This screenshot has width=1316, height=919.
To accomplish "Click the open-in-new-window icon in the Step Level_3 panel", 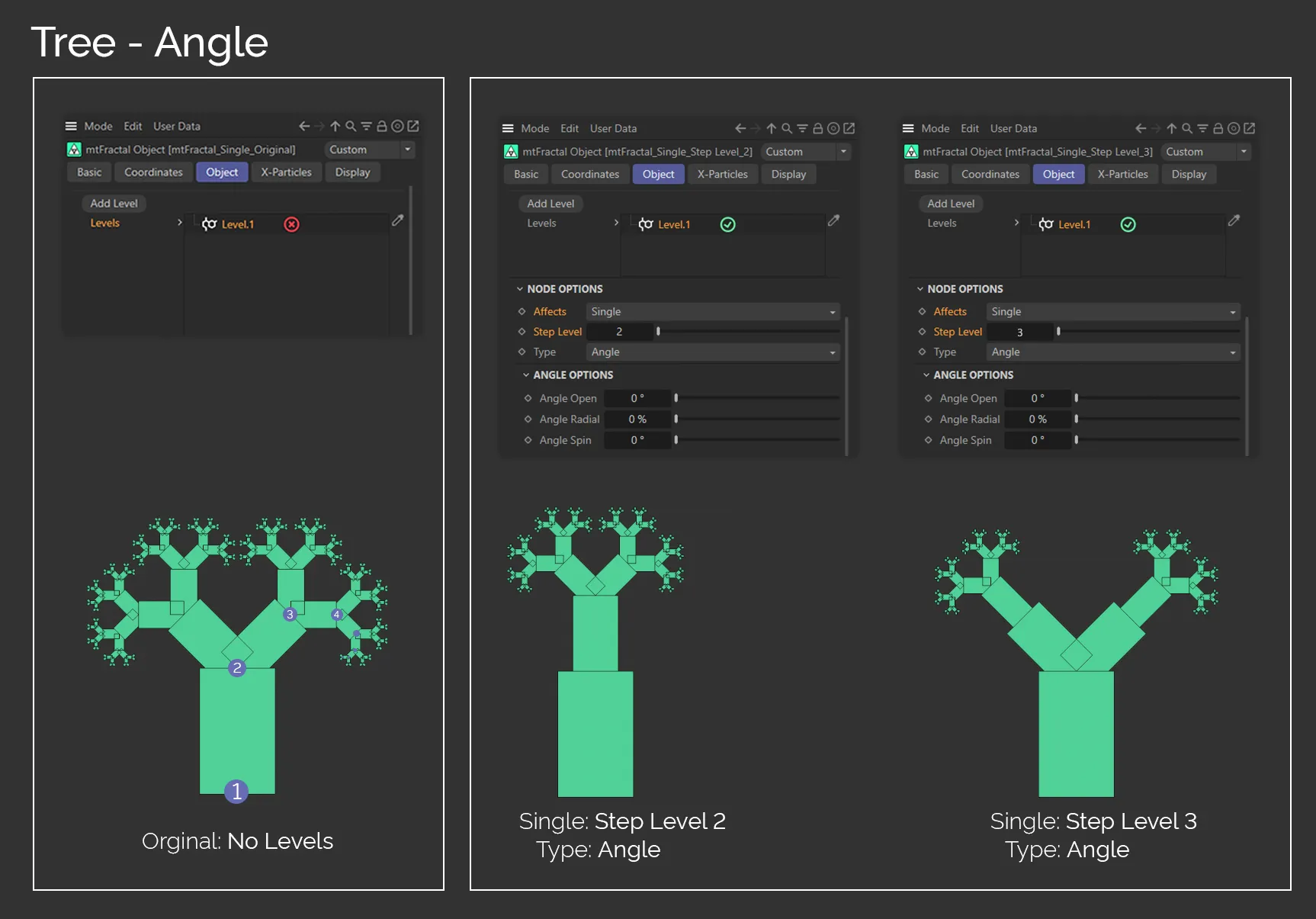I will (x=1249, y=129).
